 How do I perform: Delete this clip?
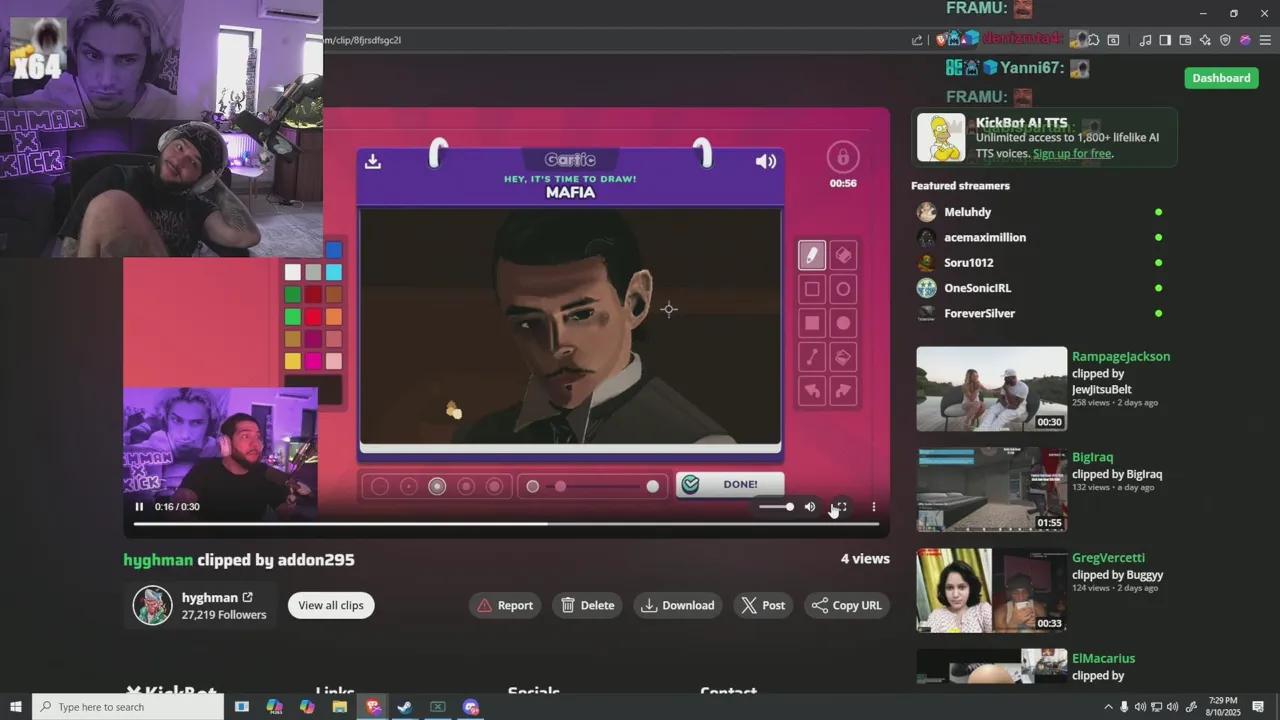(x=587, y=605)
